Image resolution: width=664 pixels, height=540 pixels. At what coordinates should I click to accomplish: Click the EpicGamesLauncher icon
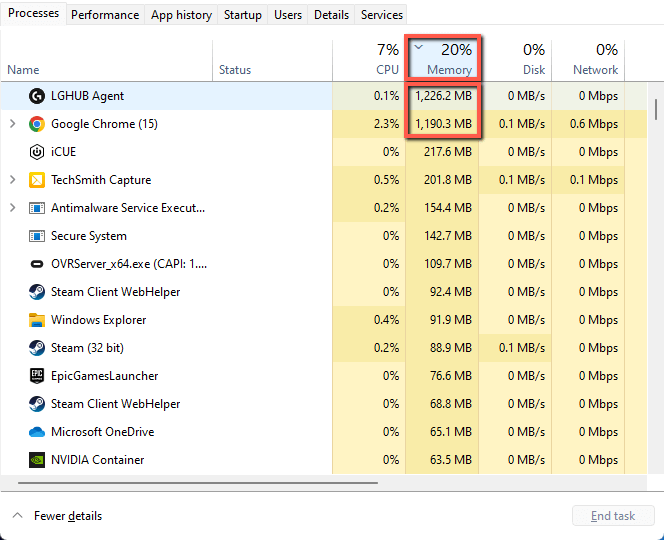coord(37,376)
